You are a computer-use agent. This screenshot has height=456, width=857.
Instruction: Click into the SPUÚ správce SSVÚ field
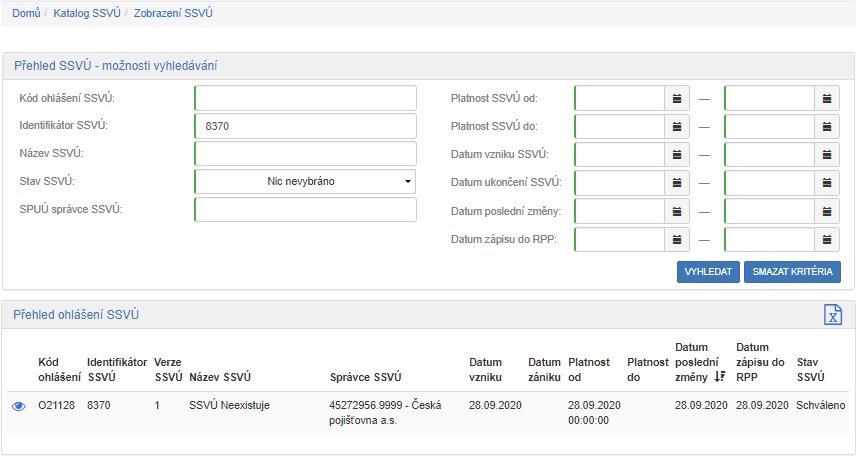[305, 210]
